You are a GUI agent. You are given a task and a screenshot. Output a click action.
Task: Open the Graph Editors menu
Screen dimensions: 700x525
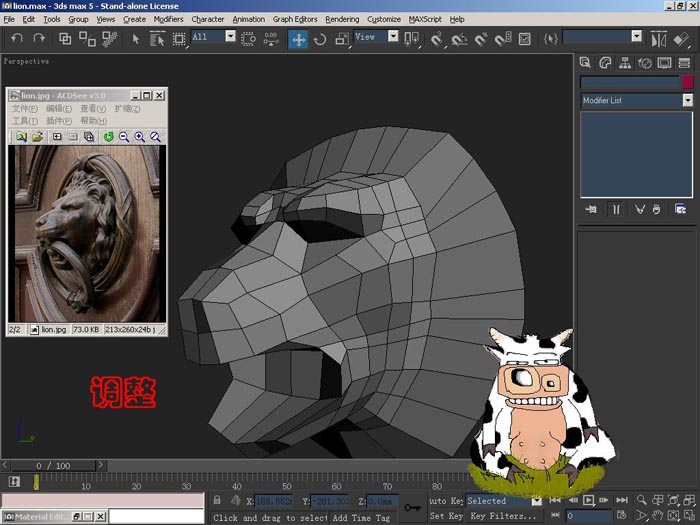pos(295,19)
